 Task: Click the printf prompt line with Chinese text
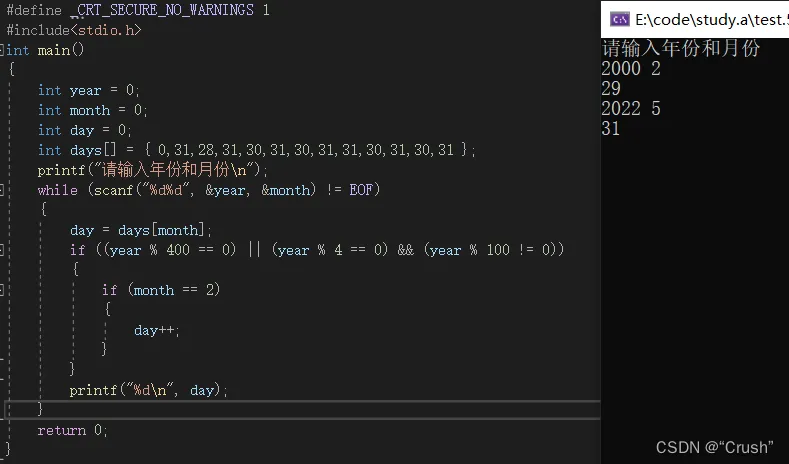pos(153,170)
